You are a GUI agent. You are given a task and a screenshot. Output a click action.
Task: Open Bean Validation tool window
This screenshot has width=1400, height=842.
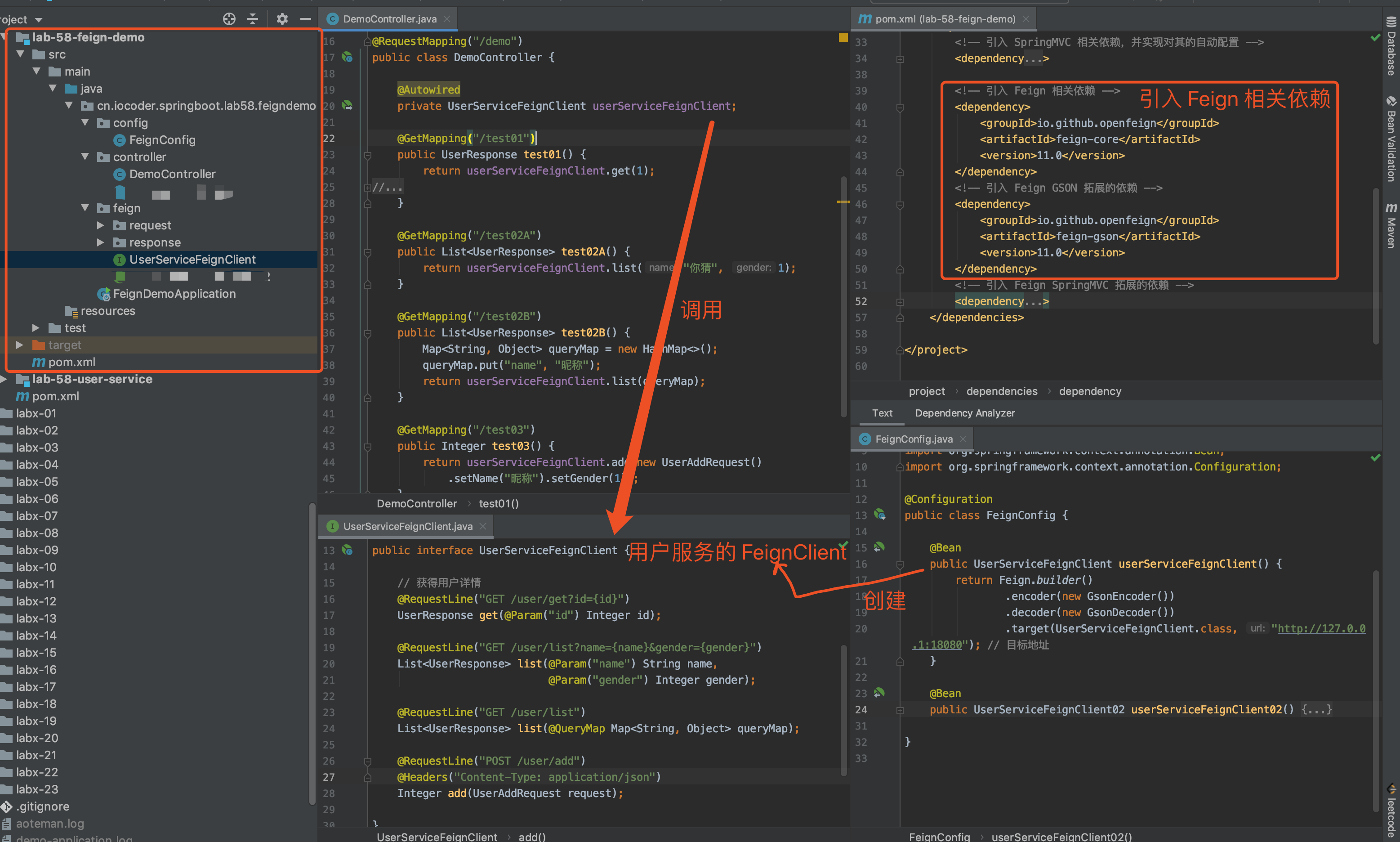pos(1391,139)
